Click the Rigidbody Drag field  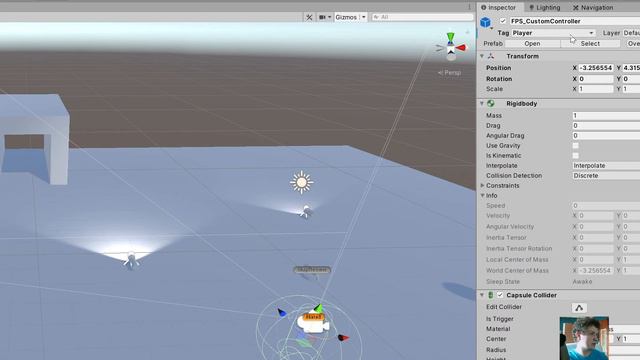pyautogui.click(x=606, y=126)
